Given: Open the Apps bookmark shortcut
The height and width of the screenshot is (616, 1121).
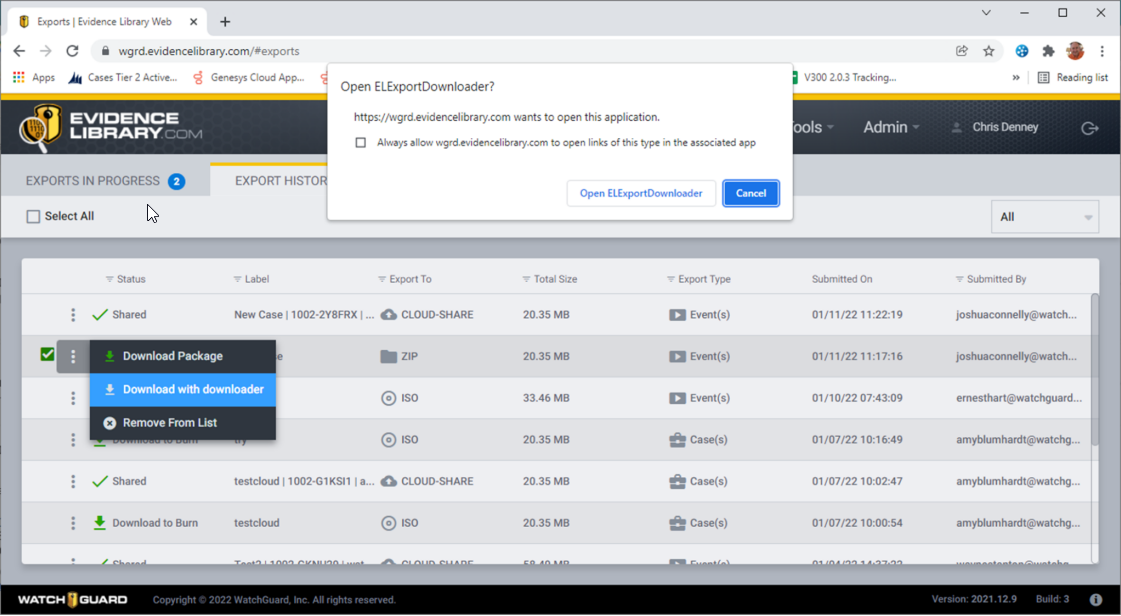Looking at the screenshot, I should click(x=34, y=77).
